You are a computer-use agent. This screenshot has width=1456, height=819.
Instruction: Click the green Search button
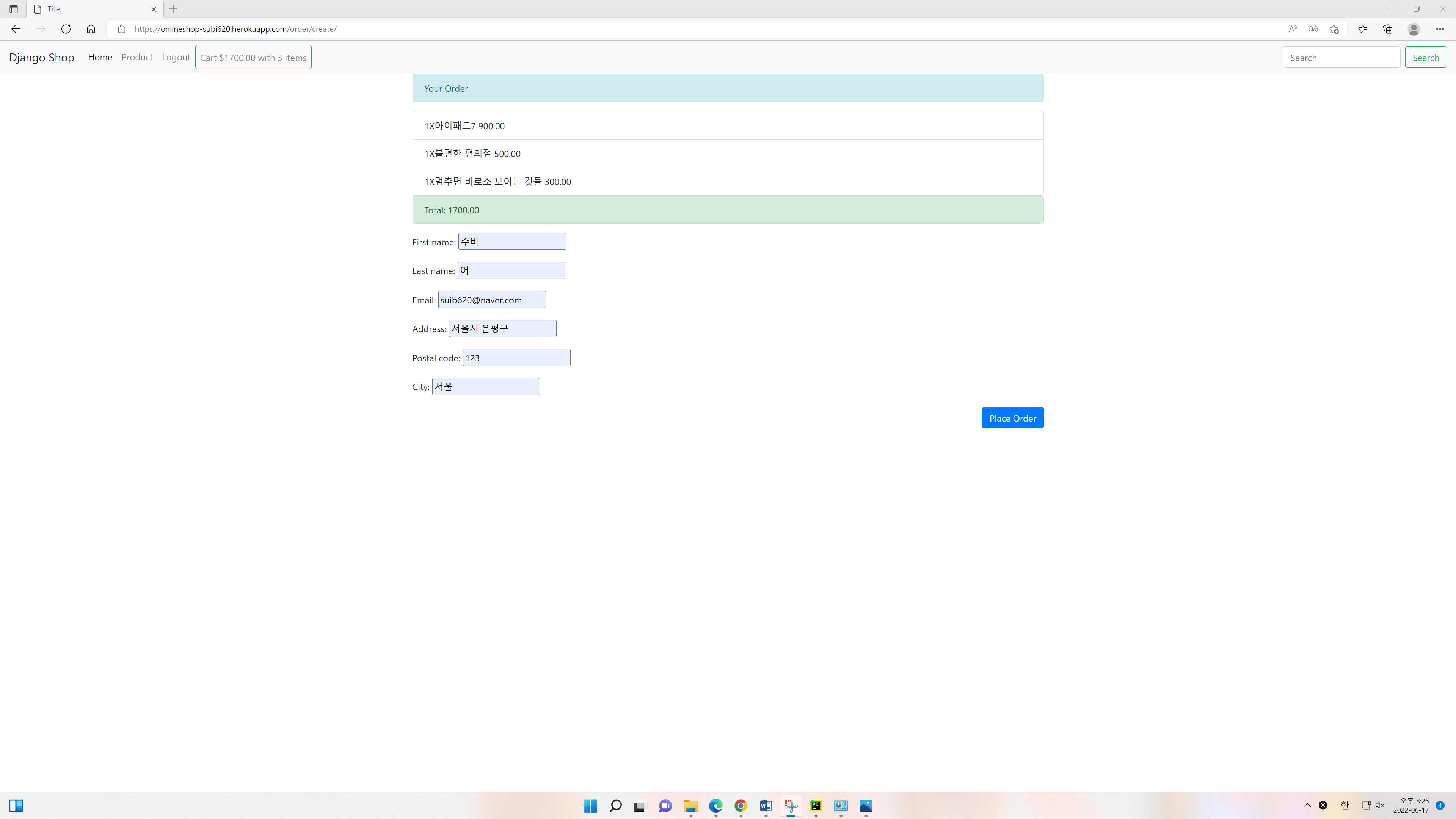click(x=1426, y=57)
